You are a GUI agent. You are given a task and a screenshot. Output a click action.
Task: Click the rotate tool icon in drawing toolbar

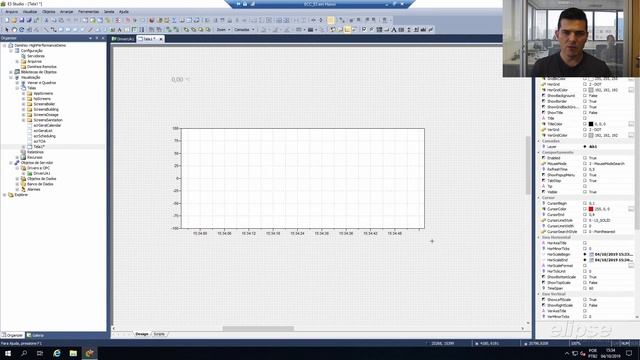(x=22, y=30)
